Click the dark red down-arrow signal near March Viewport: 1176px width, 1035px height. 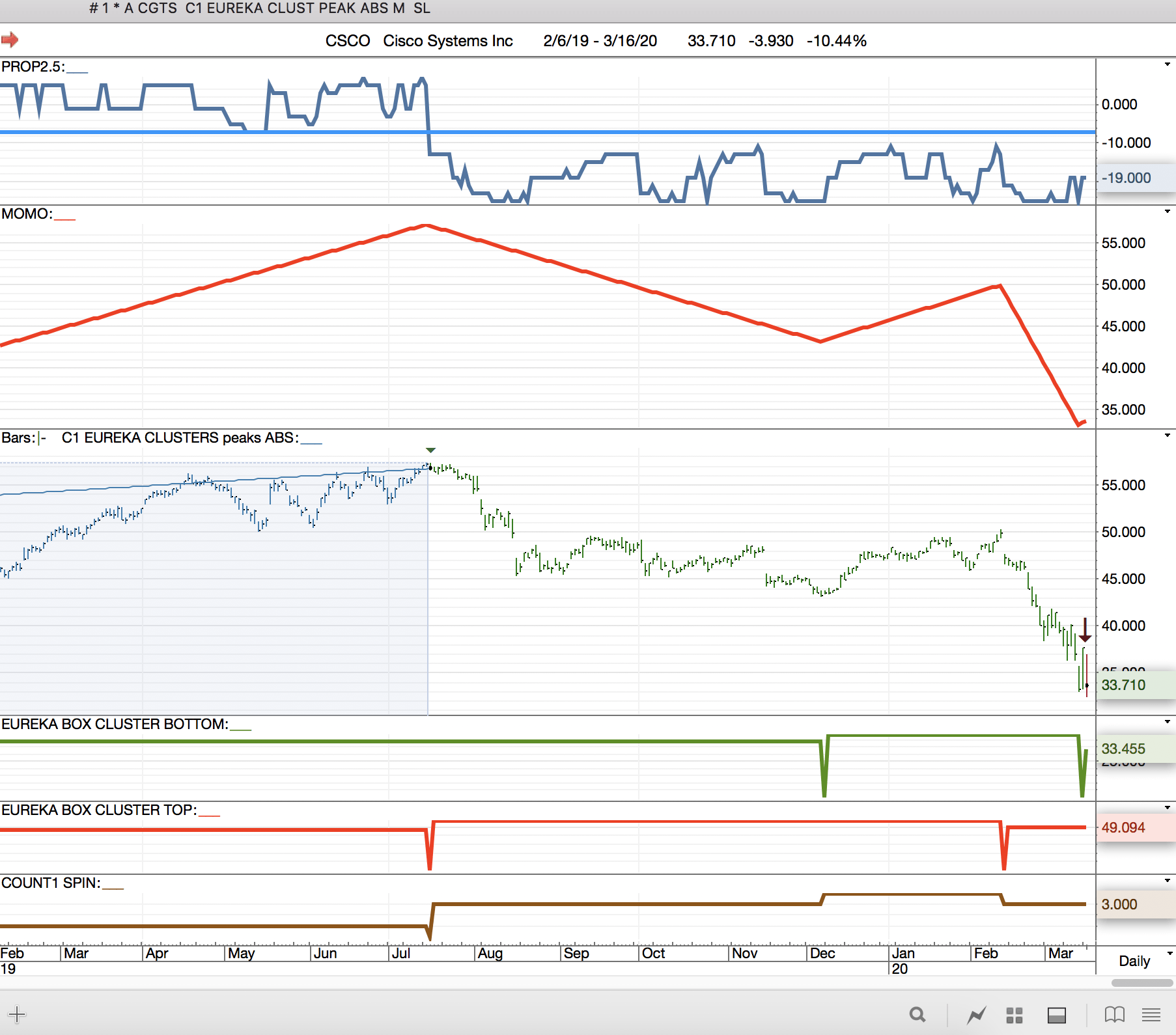tap(1085, 630)
